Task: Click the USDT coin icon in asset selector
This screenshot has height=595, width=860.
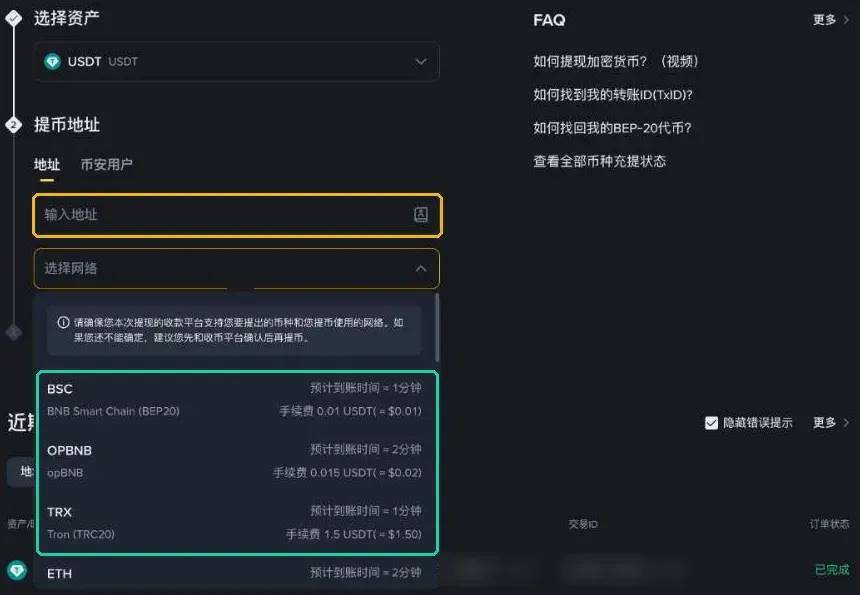Action: 53,61
